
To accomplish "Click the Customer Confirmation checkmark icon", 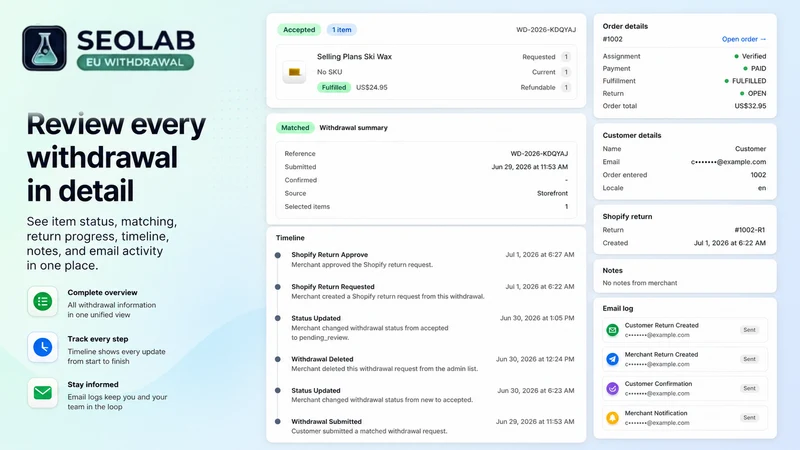I will coord(612,388).
